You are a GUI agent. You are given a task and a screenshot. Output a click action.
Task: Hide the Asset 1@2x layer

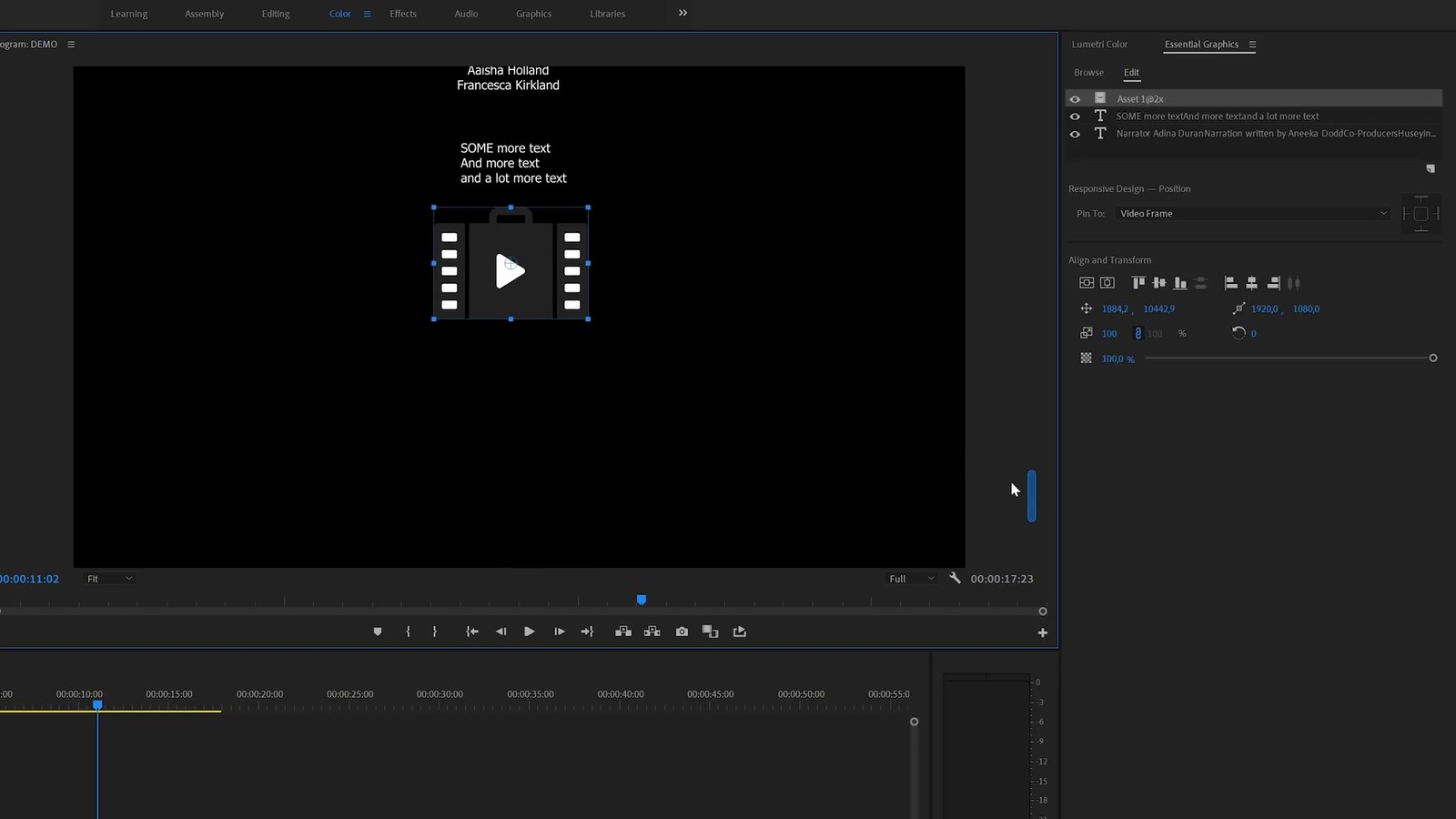coord(1075,99)
